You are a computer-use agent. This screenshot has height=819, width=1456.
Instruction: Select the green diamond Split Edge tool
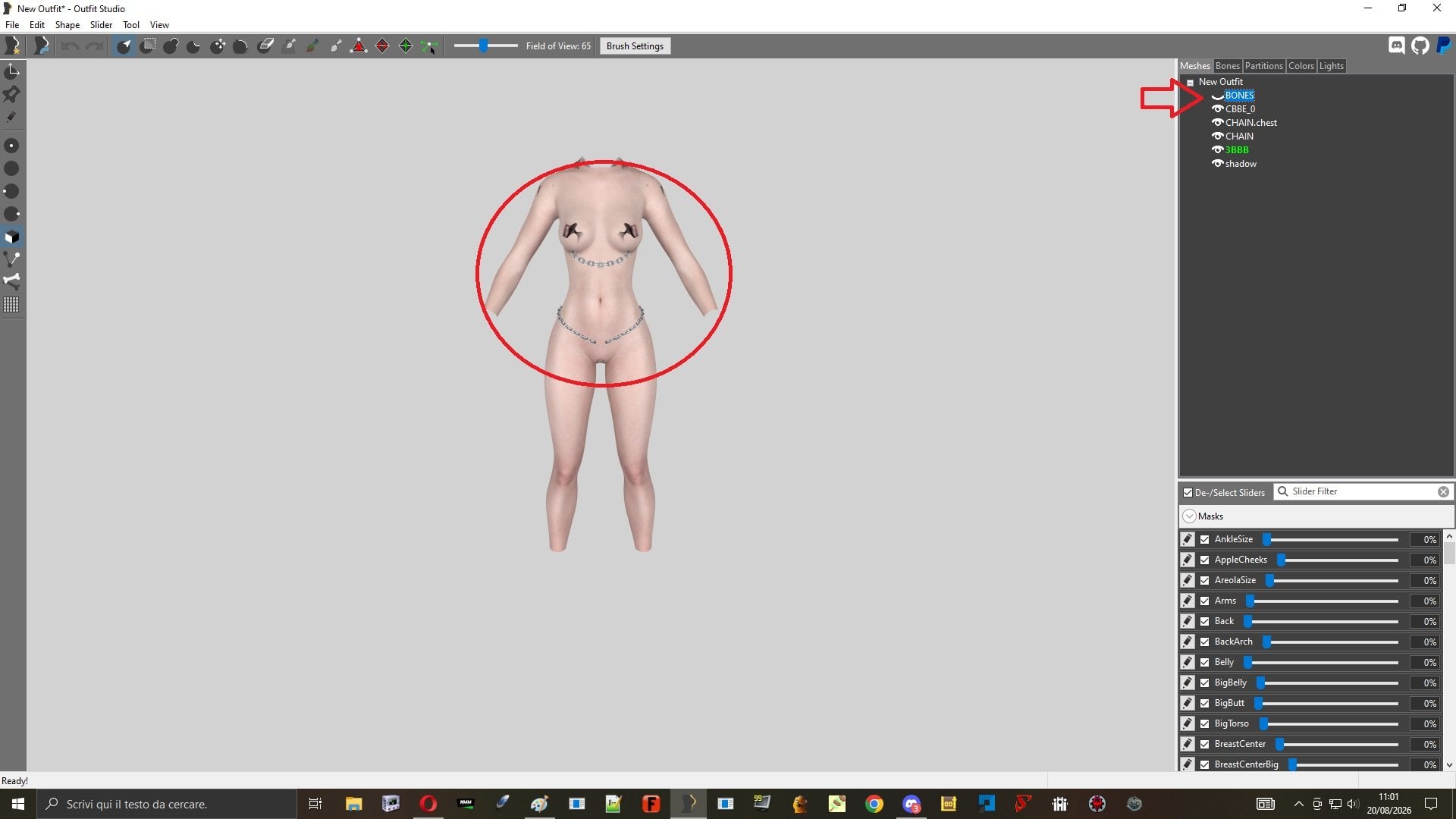tap(406, 46)
